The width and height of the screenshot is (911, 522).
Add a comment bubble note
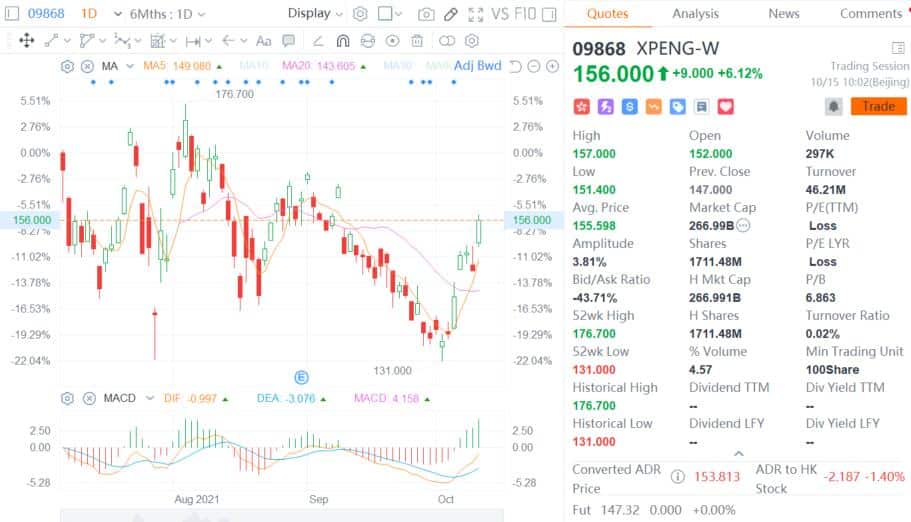pyautogui.click(x=288, y=41)
